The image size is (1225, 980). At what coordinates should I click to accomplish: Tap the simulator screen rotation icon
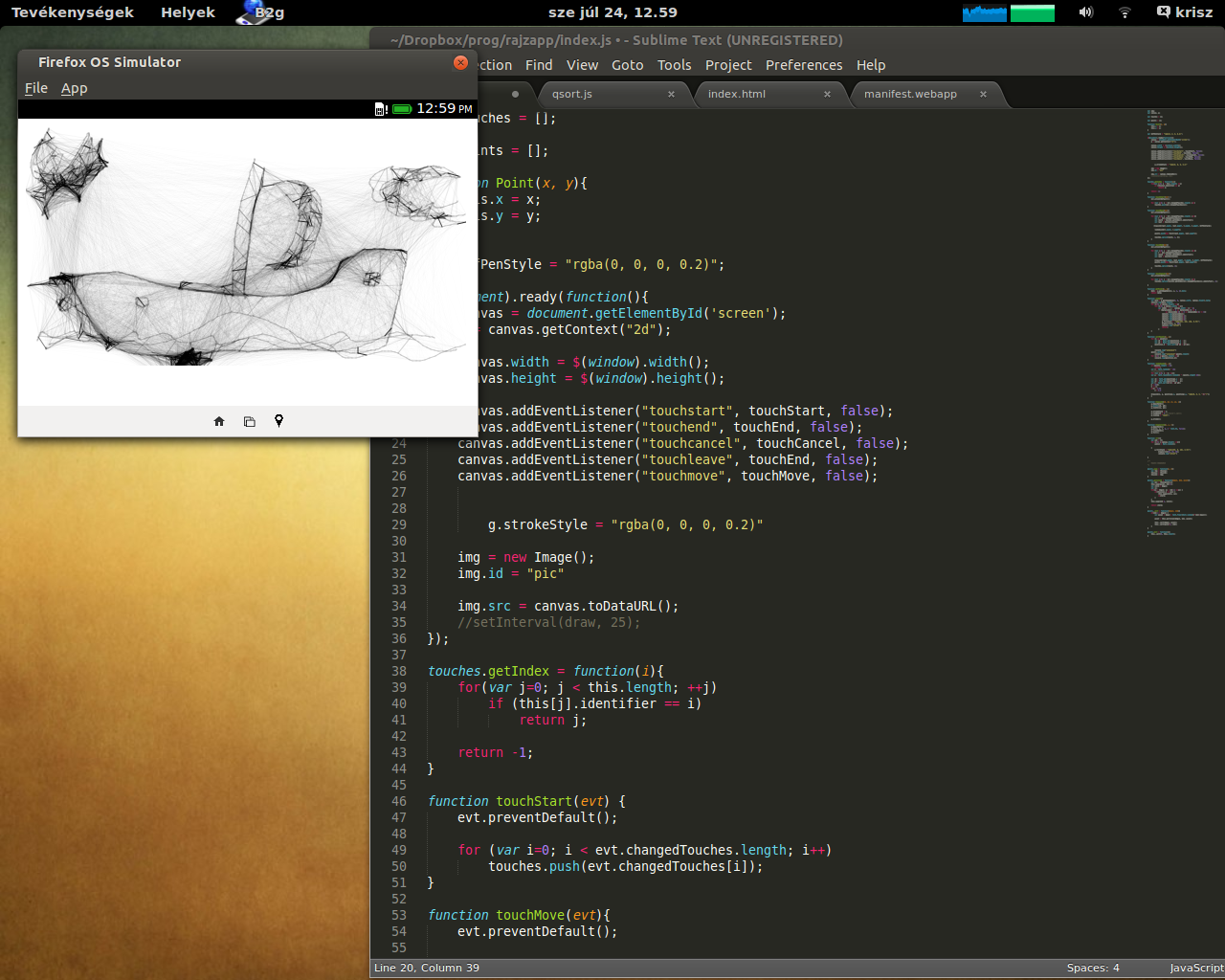(250, 421)
